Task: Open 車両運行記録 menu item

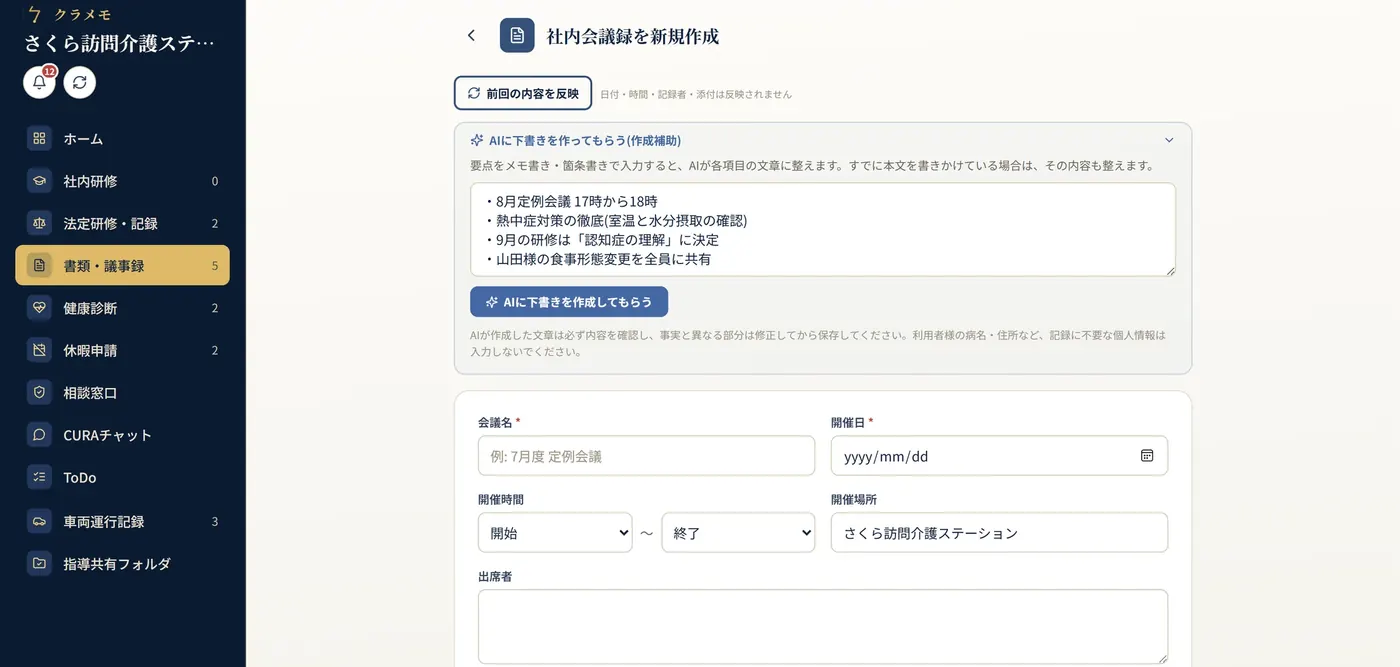Action: [x=122, y=521]
